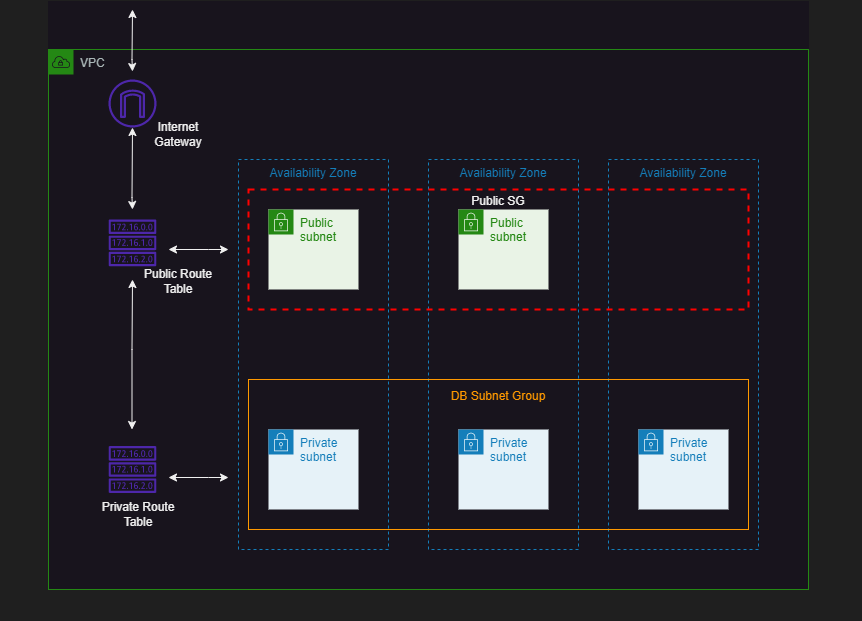Select the Private subnet rectangle in the third zone
862x621 pixels.
click(683, 468)
